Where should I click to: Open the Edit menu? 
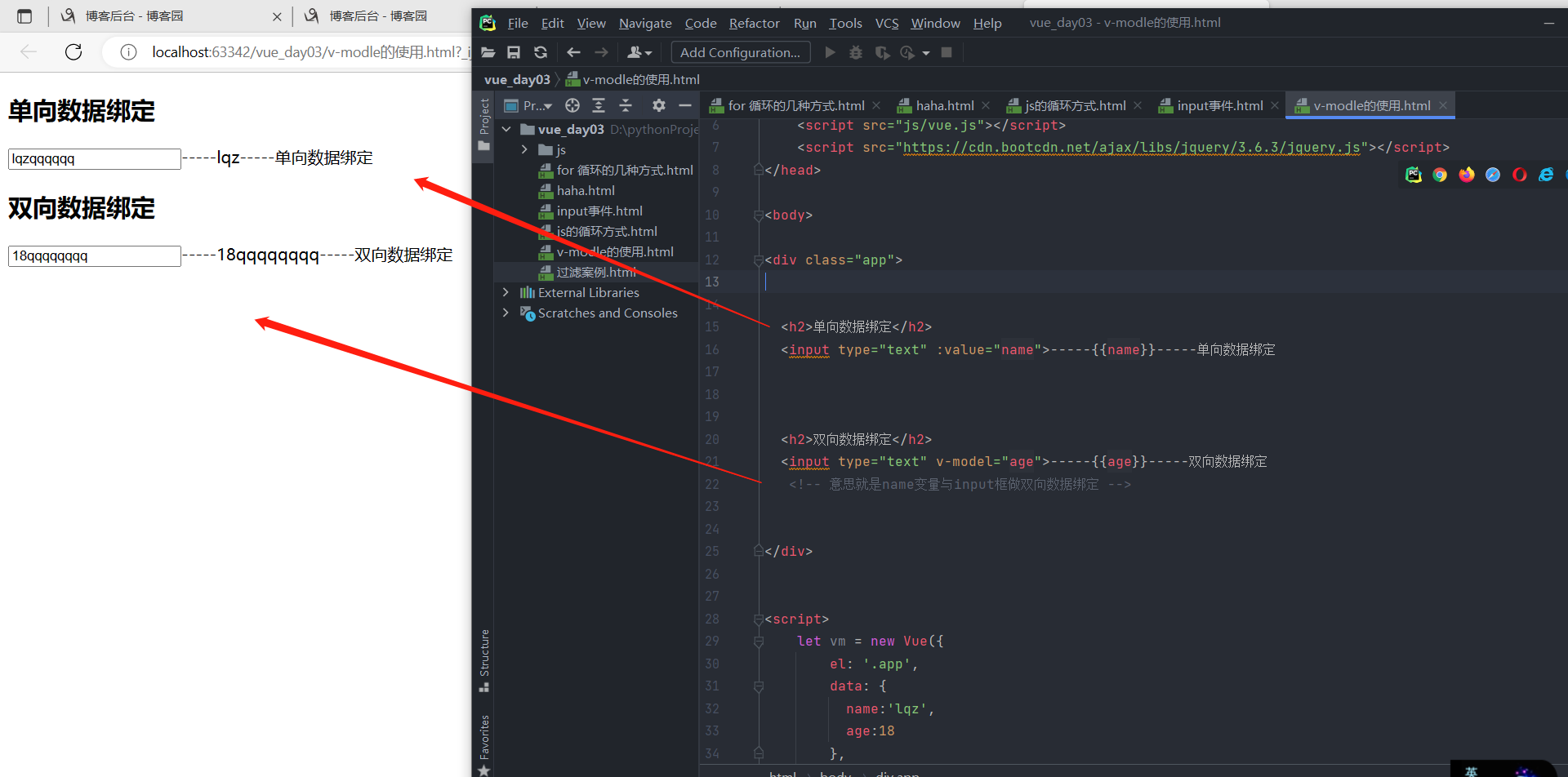click(553, 23)
